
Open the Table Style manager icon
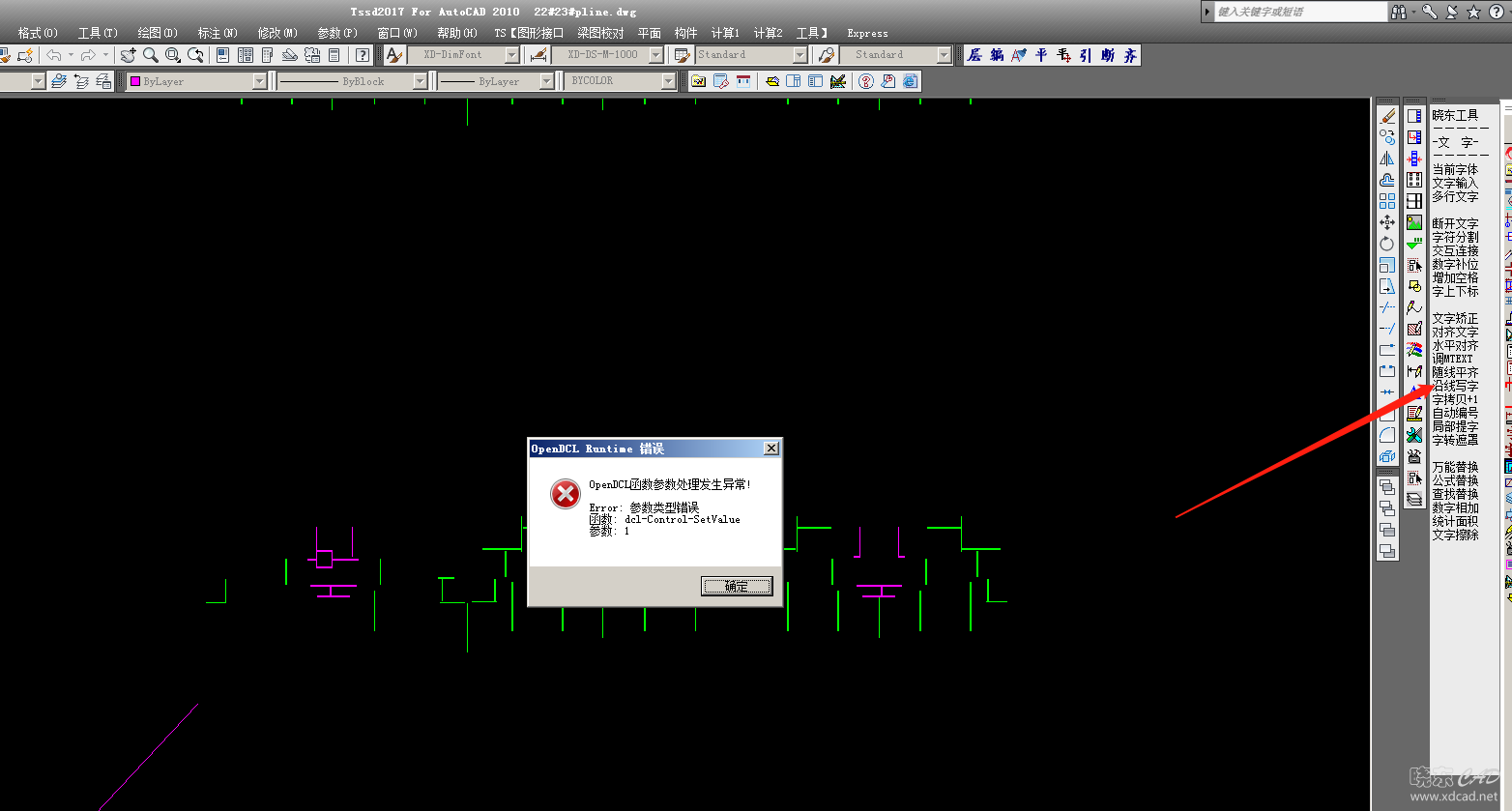tap(682, 55)
